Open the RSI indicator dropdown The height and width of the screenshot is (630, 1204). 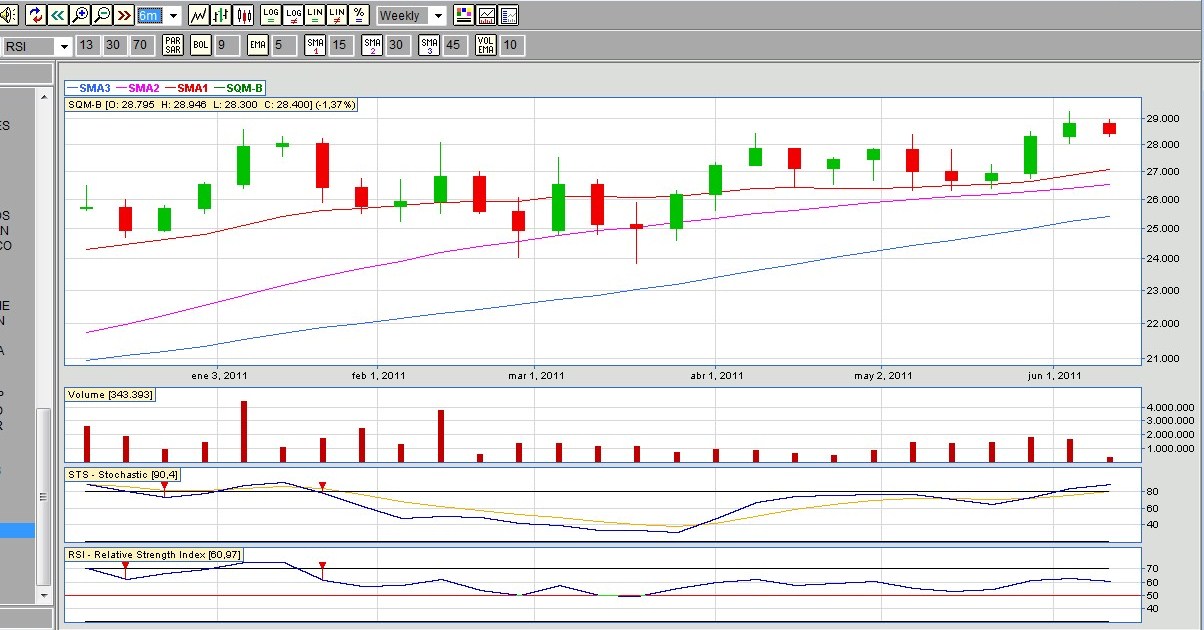coord(64,46)
